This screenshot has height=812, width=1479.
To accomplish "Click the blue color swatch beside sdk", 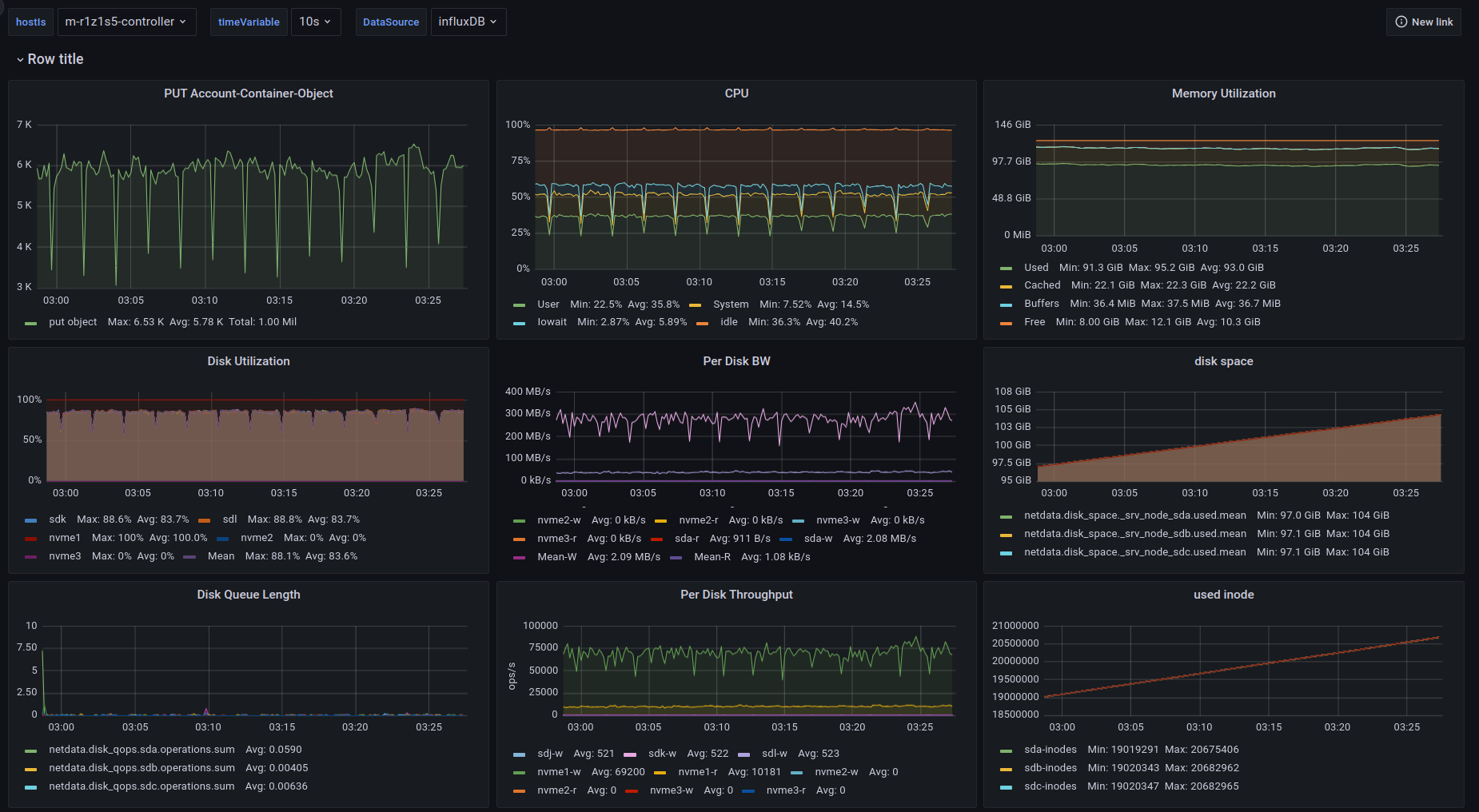I will [x=31, y=520].
